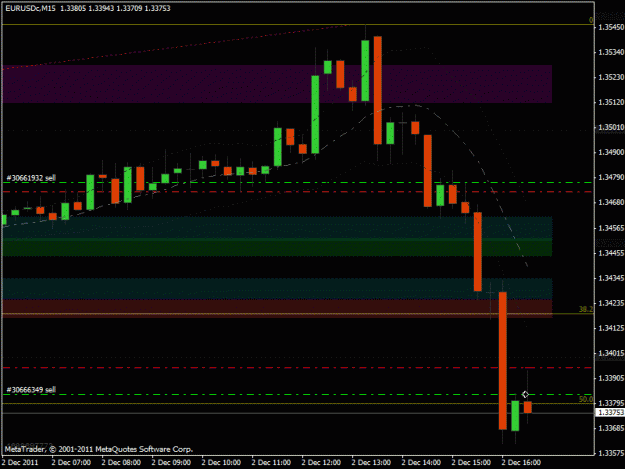Click the 2 Dec 08:00 time axis label
The height and width of the screenshot is (469, 625).
point(121,463)
